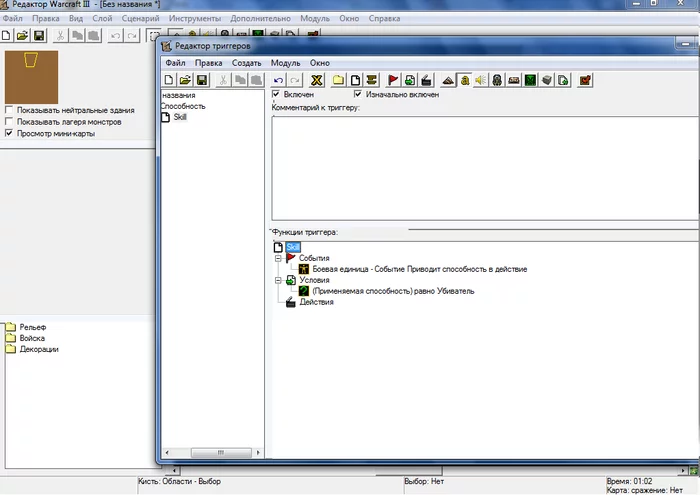Click Undo icon in main Warcraft III Editor toolbar
Screen dimensions: 700x495
click(116, 35)
